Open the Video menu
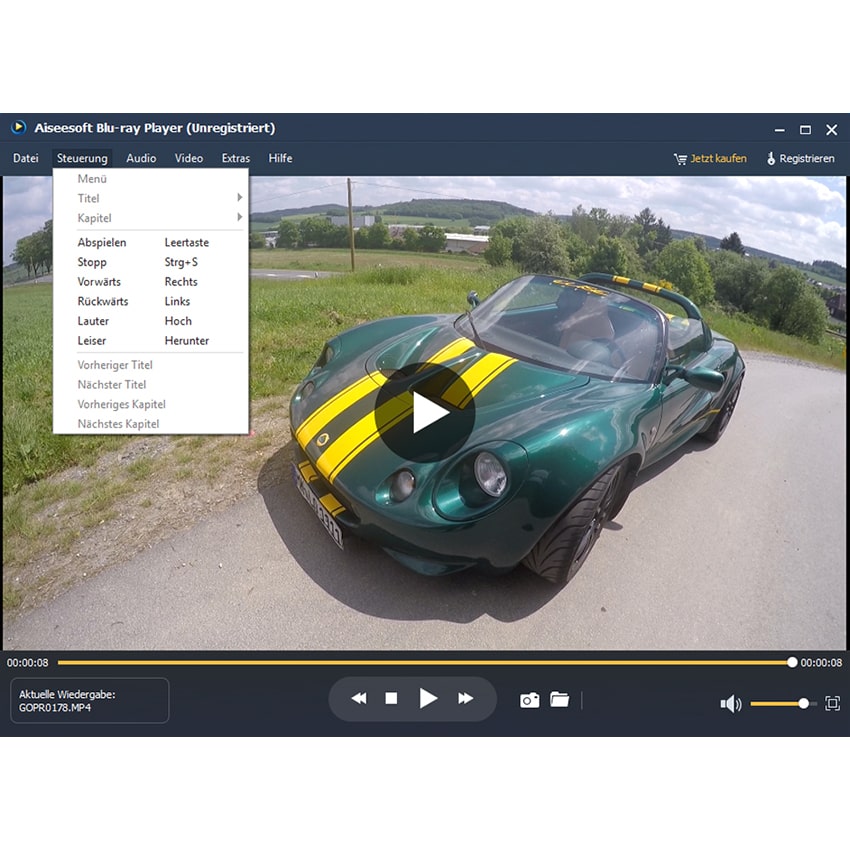This screenshot has width=850, height=850. coord(189,158)
